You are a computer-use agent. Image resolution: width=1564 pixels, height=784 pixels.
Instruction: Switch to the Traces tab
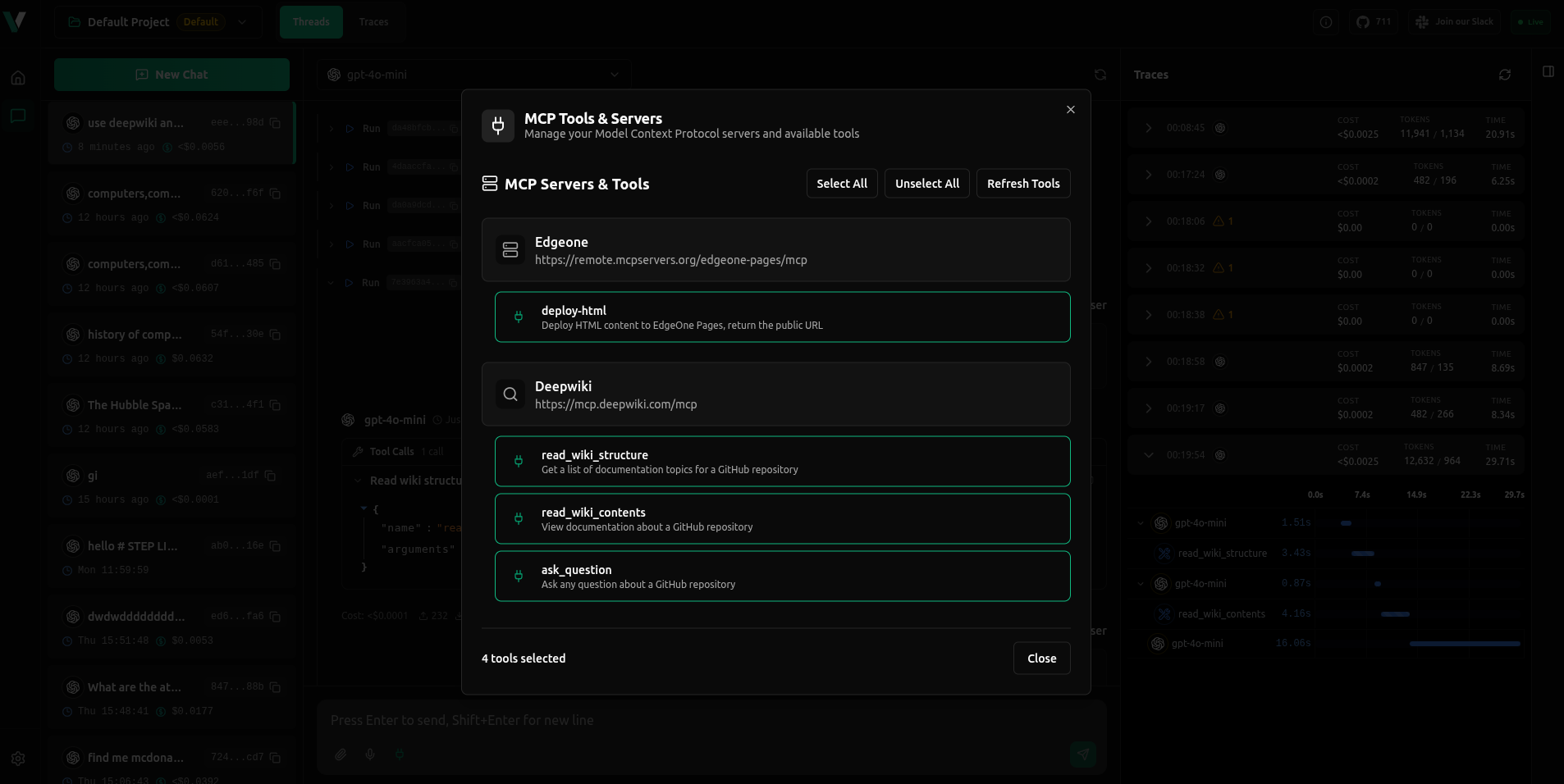(373, 22)
